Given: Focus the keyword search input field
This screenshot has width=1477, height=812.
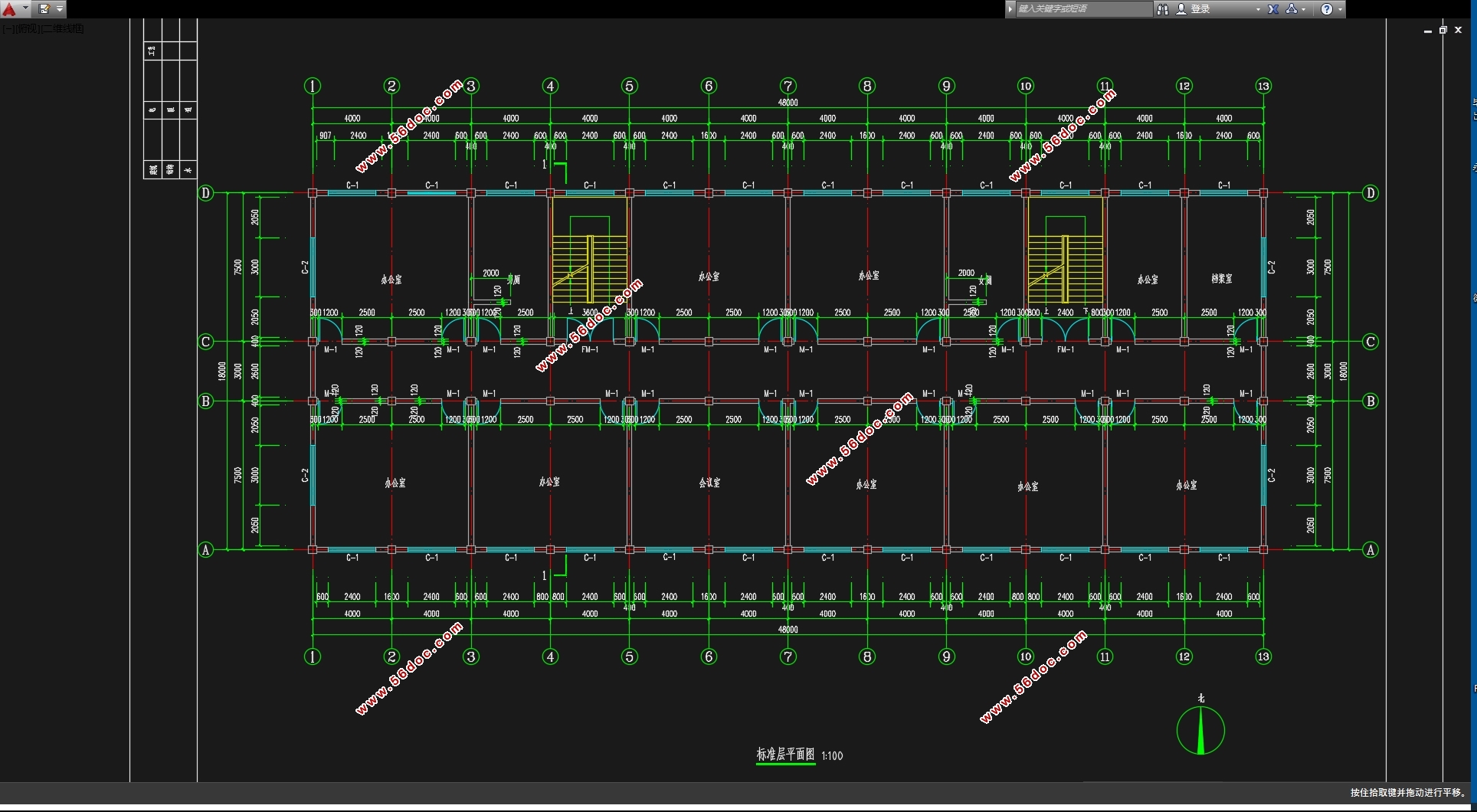Looking at the screenshot, I should point(1083,9).
